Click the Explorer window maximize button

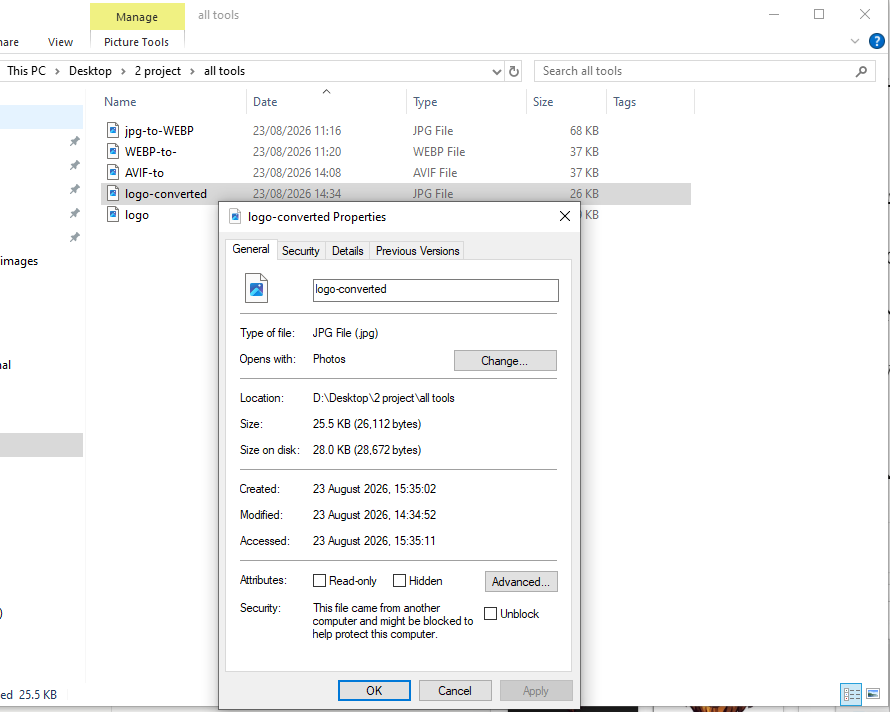819,14
